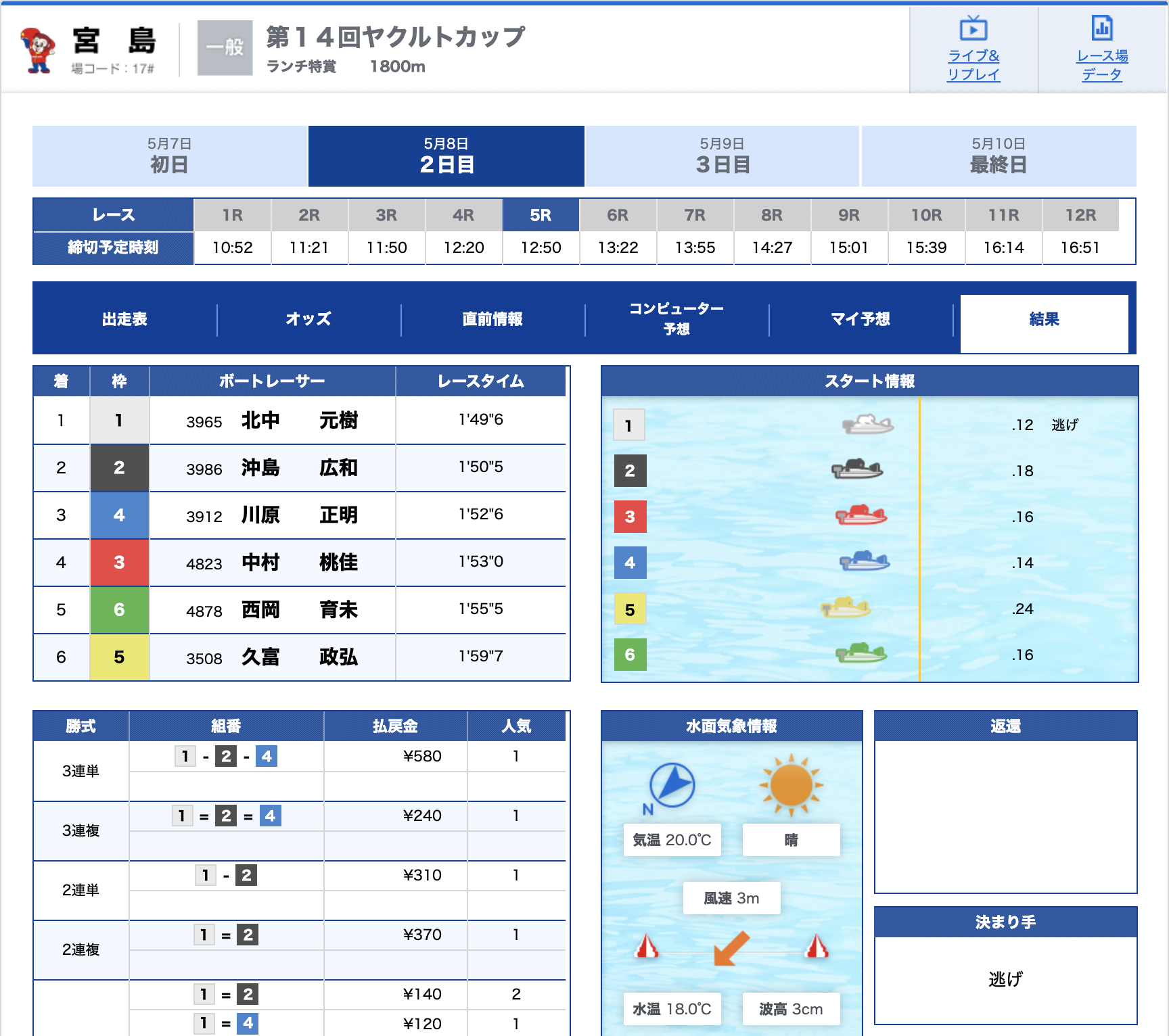Click the red boat 3 icon
Screen dimensions: 1169x1036
pyautogui.click(x=861, y=516)
